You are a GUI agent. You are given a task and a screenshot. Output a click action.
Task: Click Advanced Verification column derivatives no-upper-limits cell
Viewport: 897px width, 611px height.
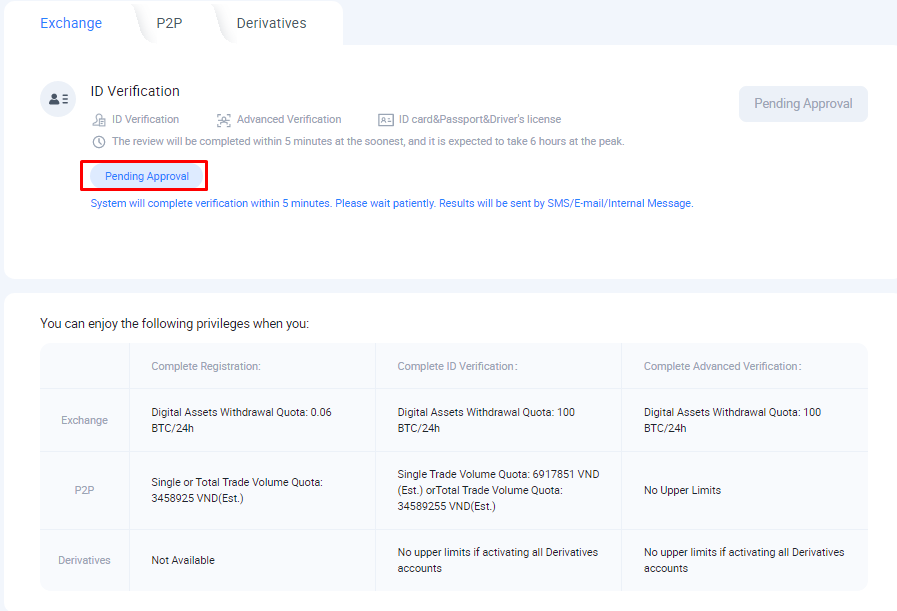pos(744,560)
